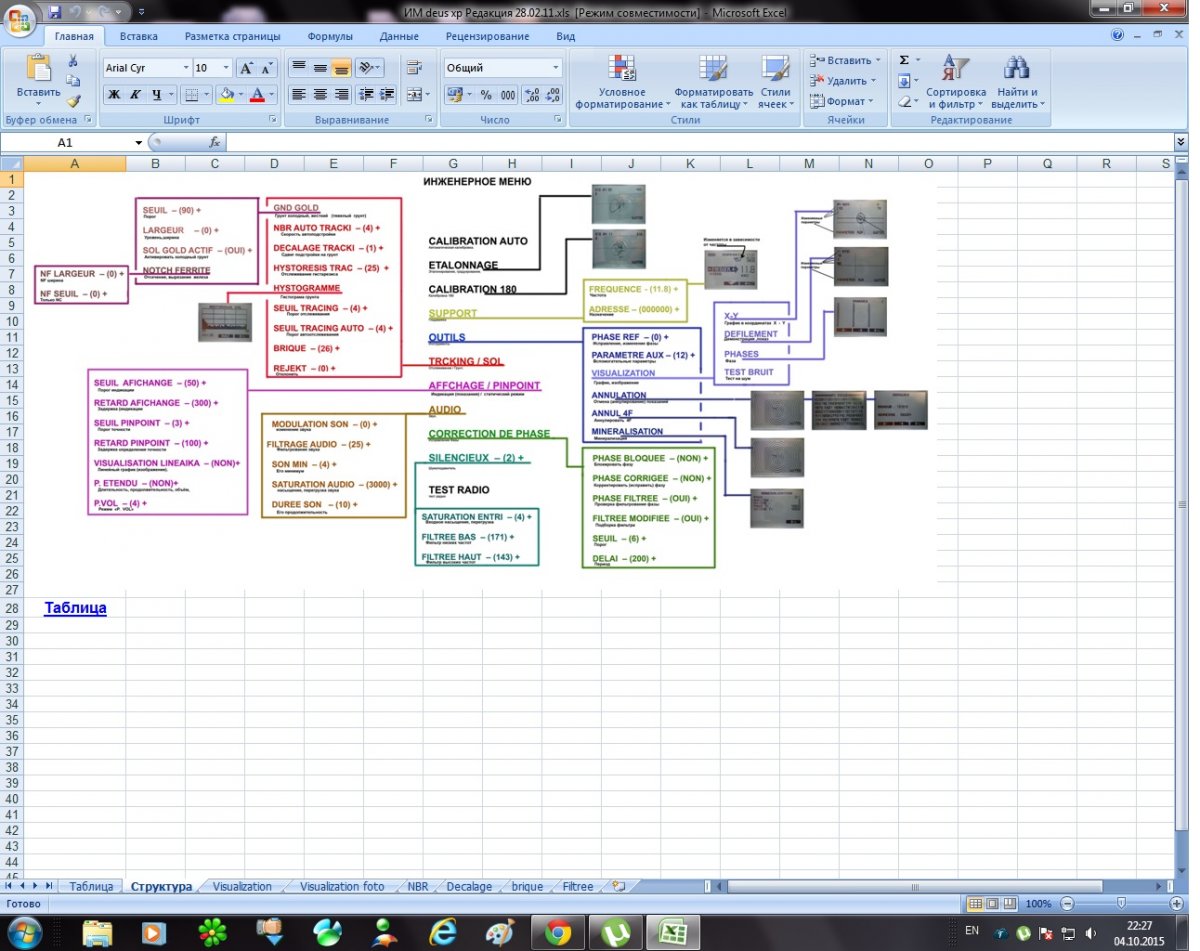
Task: Click the Cut scissors icon
Action: pos(73,61)
